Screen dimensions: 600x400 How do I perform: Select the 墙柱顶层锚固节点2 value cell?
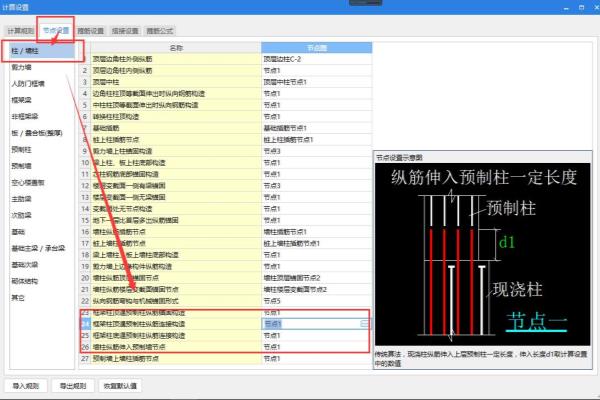point(316,278)
